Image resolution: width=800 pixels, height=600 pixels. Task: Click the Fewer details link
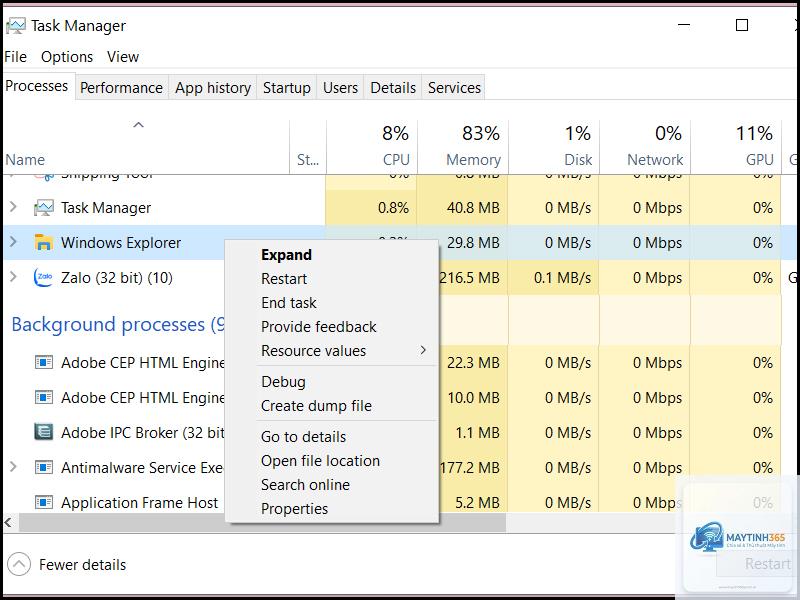[x=82, y=565]
